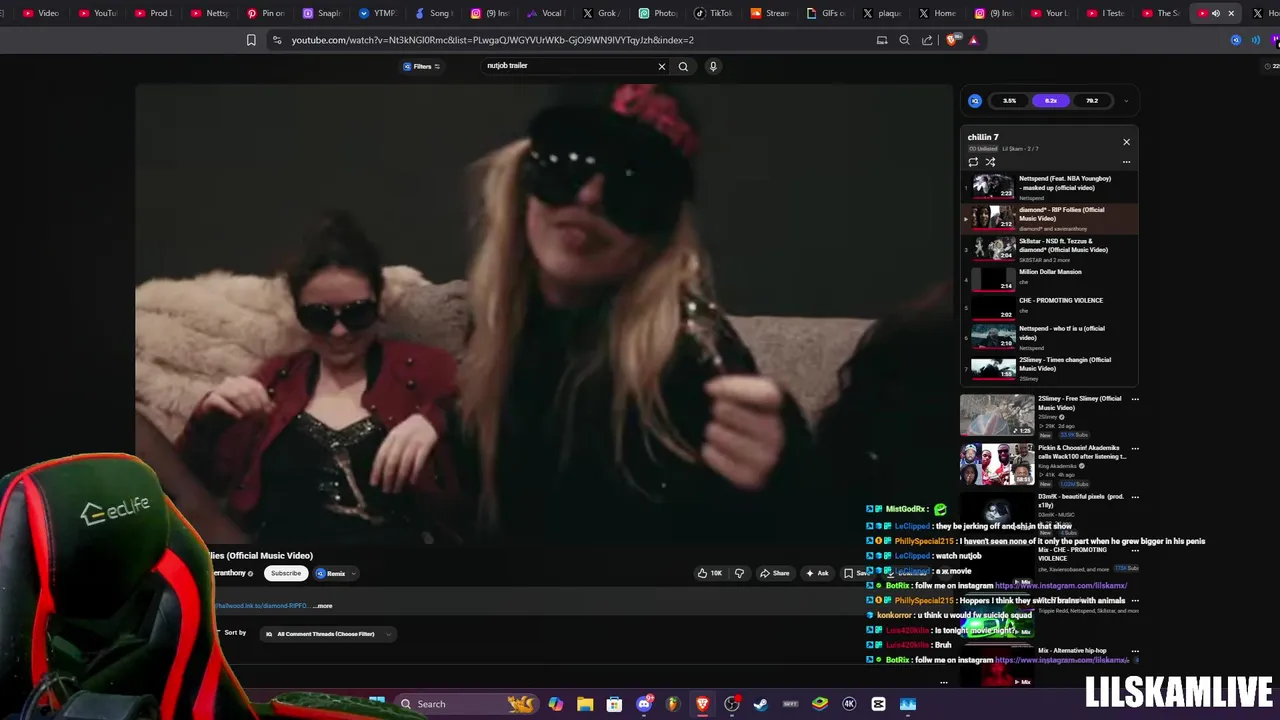Open Steam from taskbar
This screenshot has width=1280, height=720.
(x=761, y=704)
